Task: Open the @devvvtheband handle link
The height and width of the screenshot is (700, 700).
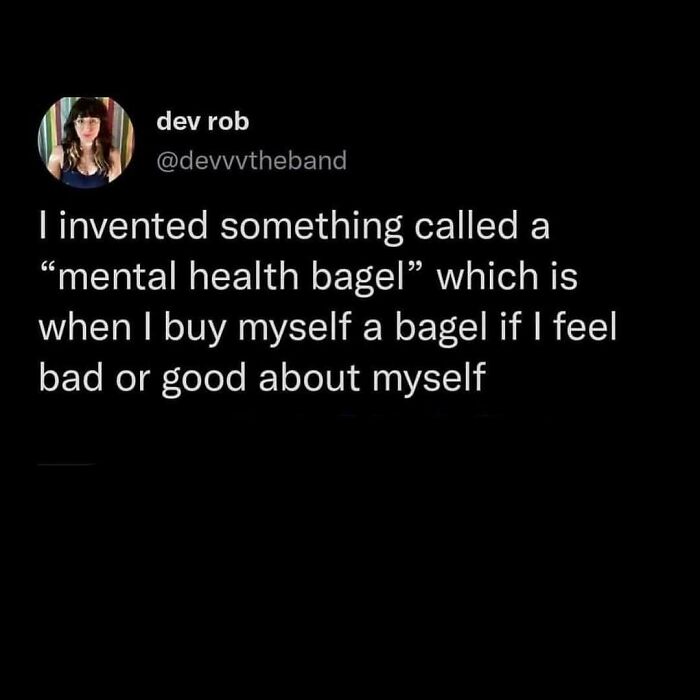Action: (x=252, y=160)
